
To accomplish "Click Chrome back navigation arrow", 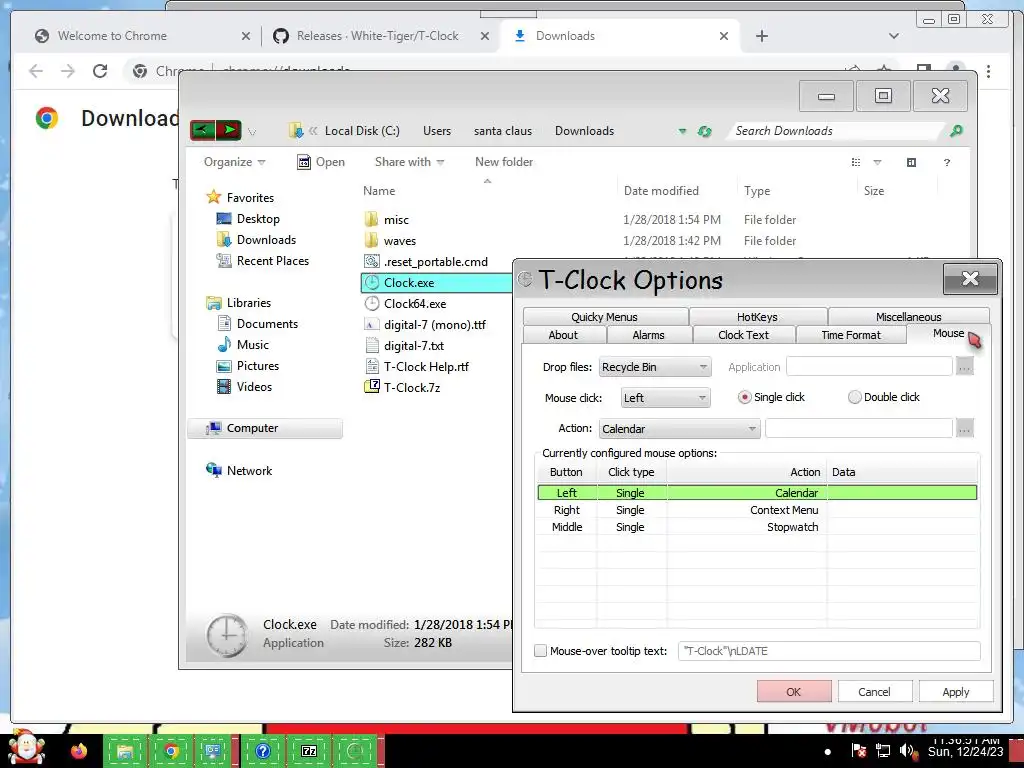I will click(36, 71).
